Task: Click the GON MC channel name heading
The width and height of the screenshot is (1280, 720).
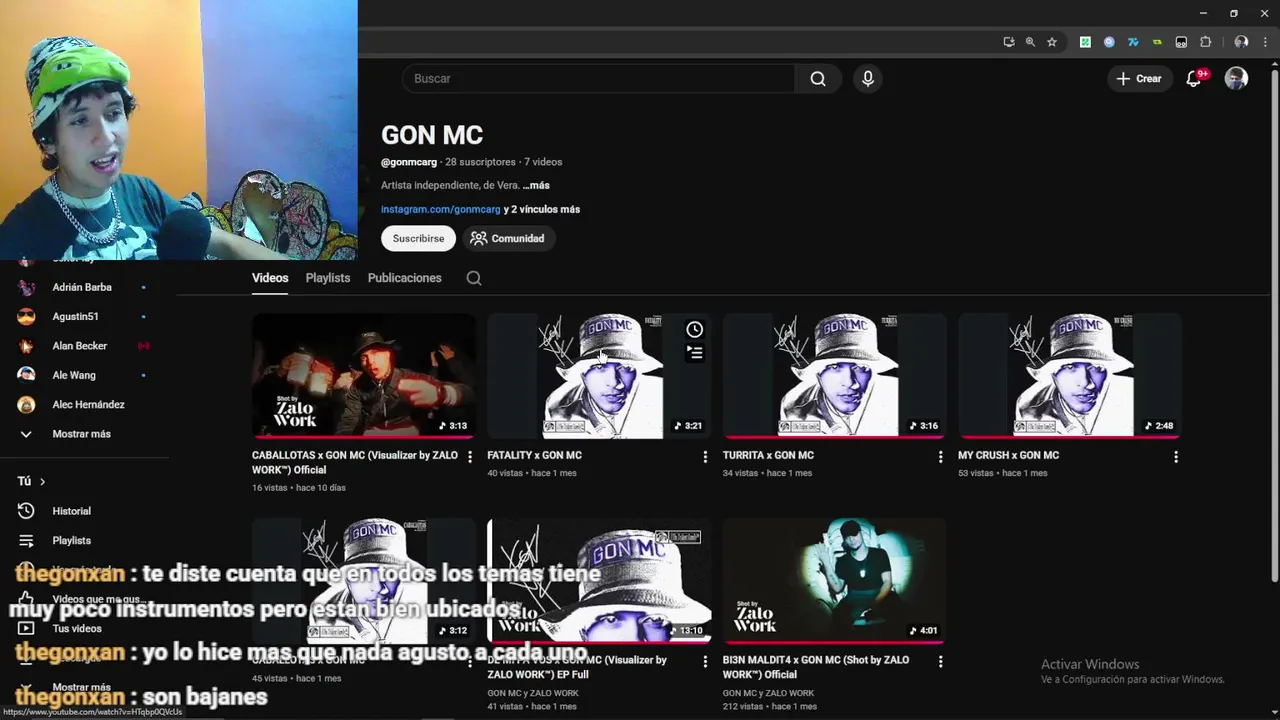Action: (432, 135)
